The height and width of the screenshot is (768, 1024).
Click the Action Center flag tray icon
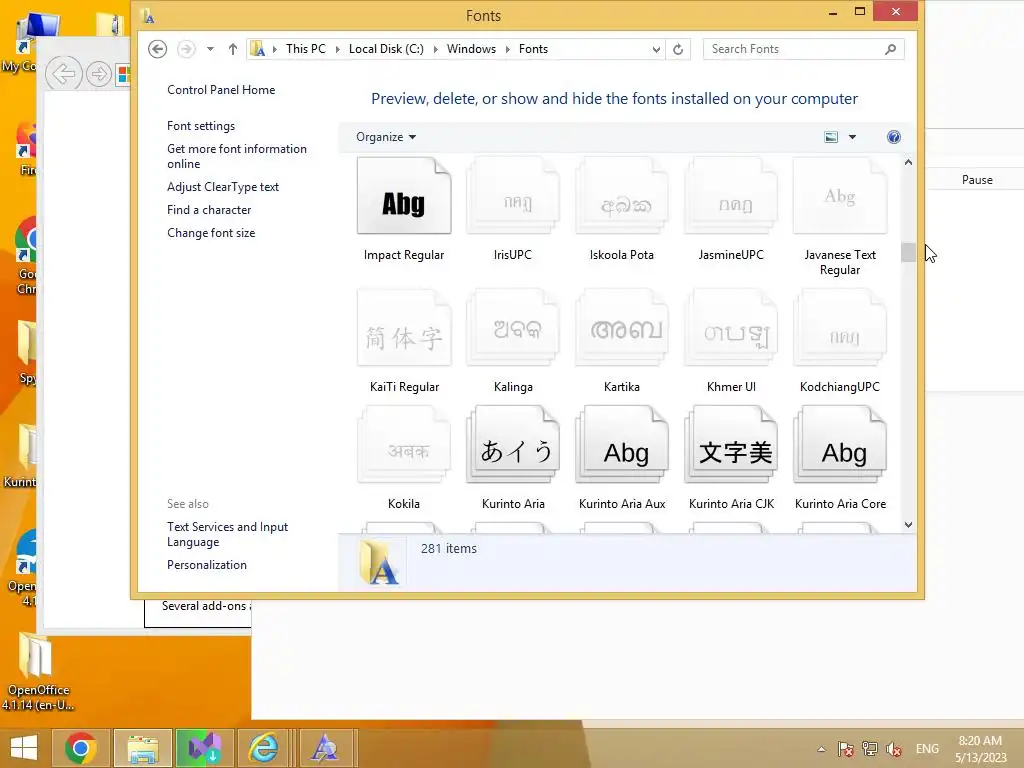(846, 749)
